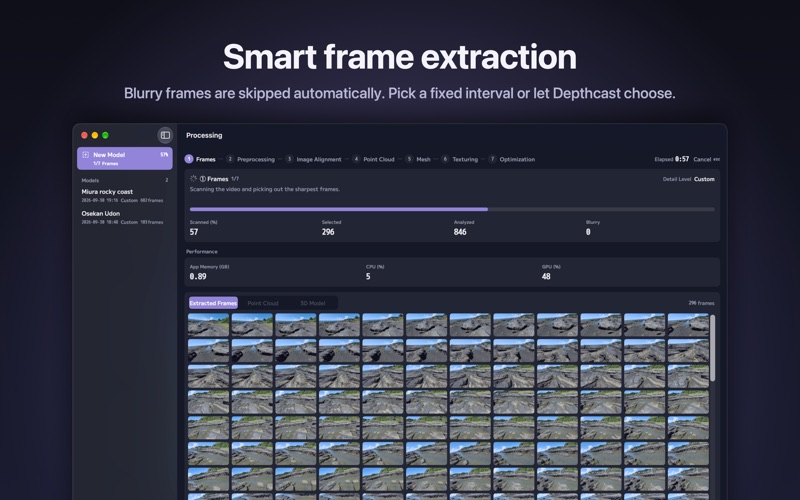Click the Scanned (%) value 57
800x500 pixels.
click(194, 232)
